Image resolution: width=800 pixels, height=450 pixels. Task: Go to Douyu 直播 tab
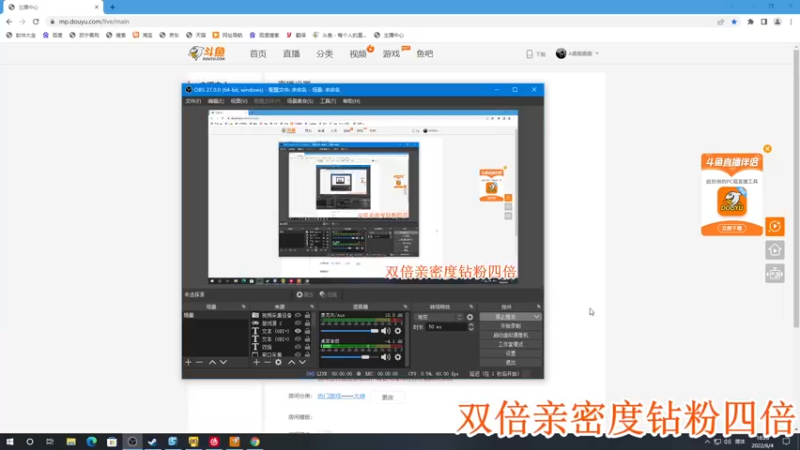[x=291, y=54]
